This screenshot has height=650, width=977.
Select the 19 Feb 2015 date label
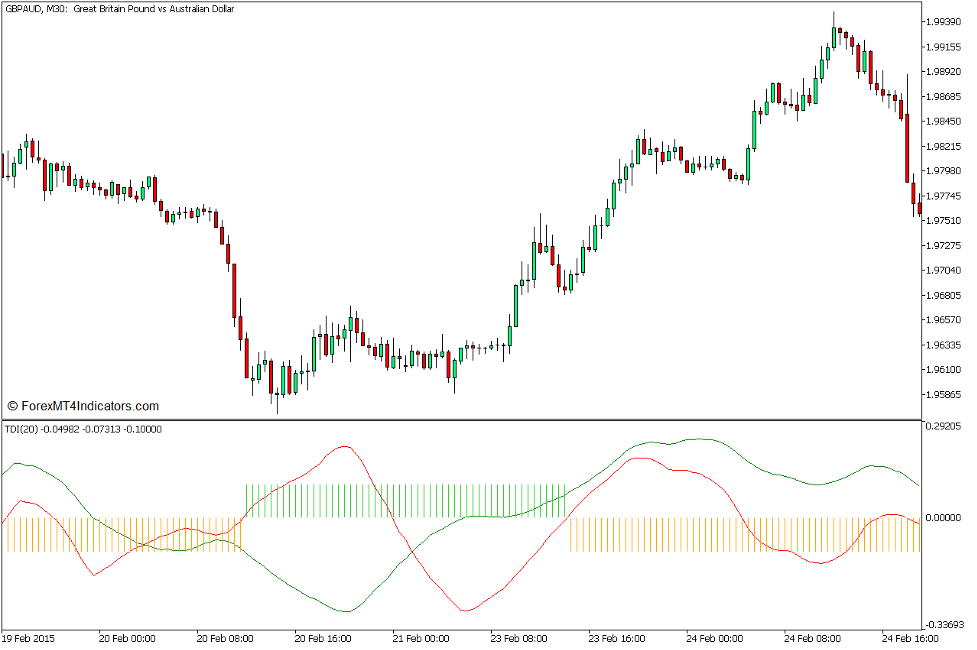tap(34, 637)
